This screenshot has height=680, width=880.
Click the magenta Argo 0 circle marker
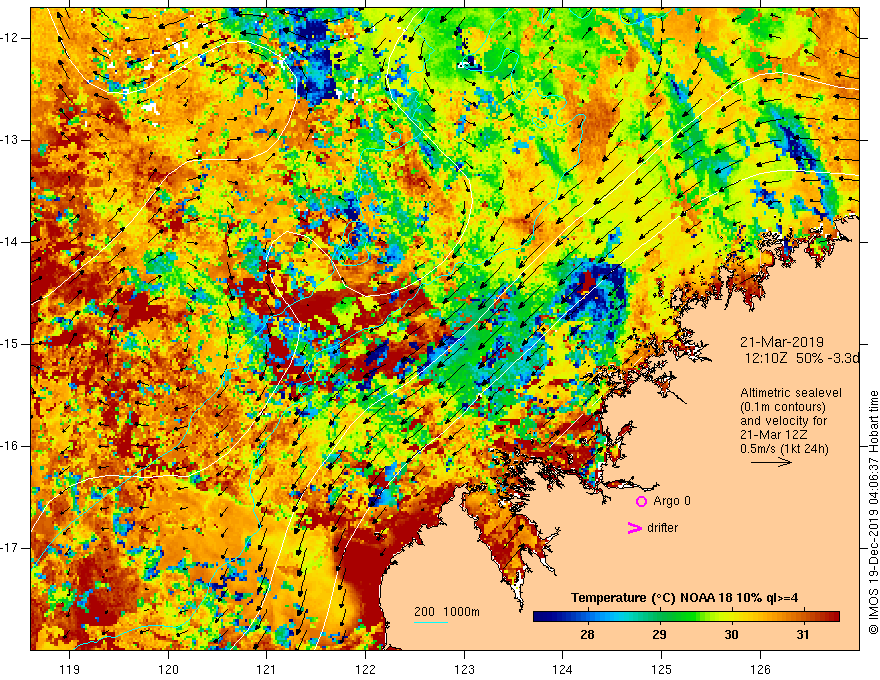(x=641, y=501)
